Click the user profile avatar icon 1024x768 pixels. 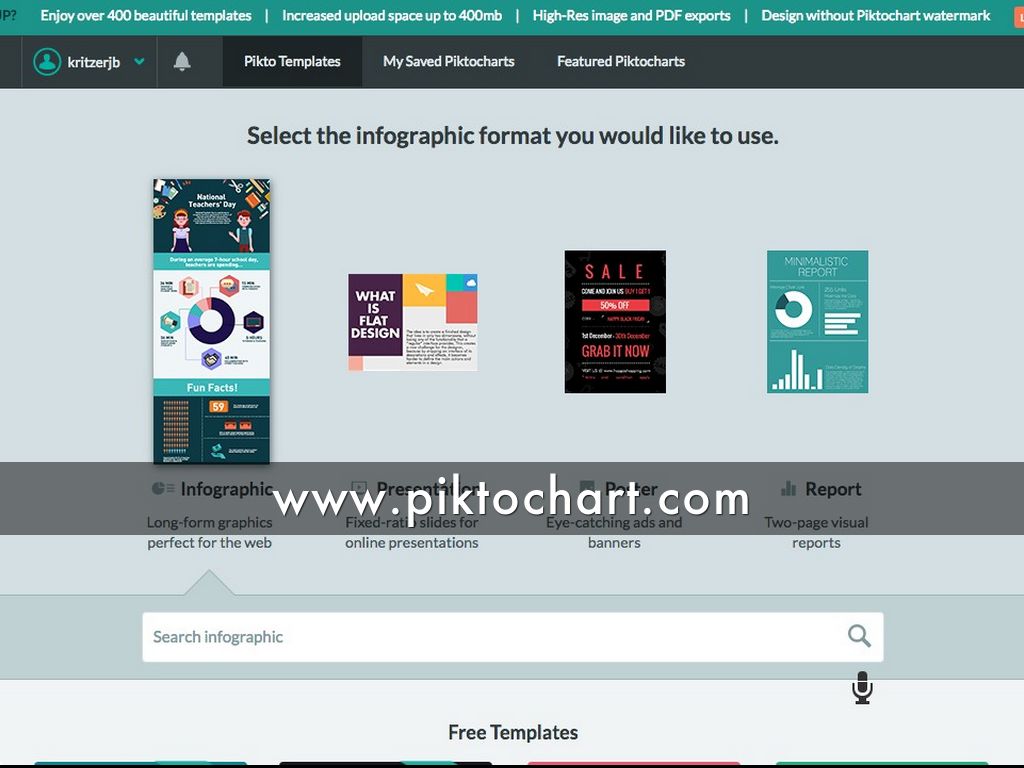47,62
